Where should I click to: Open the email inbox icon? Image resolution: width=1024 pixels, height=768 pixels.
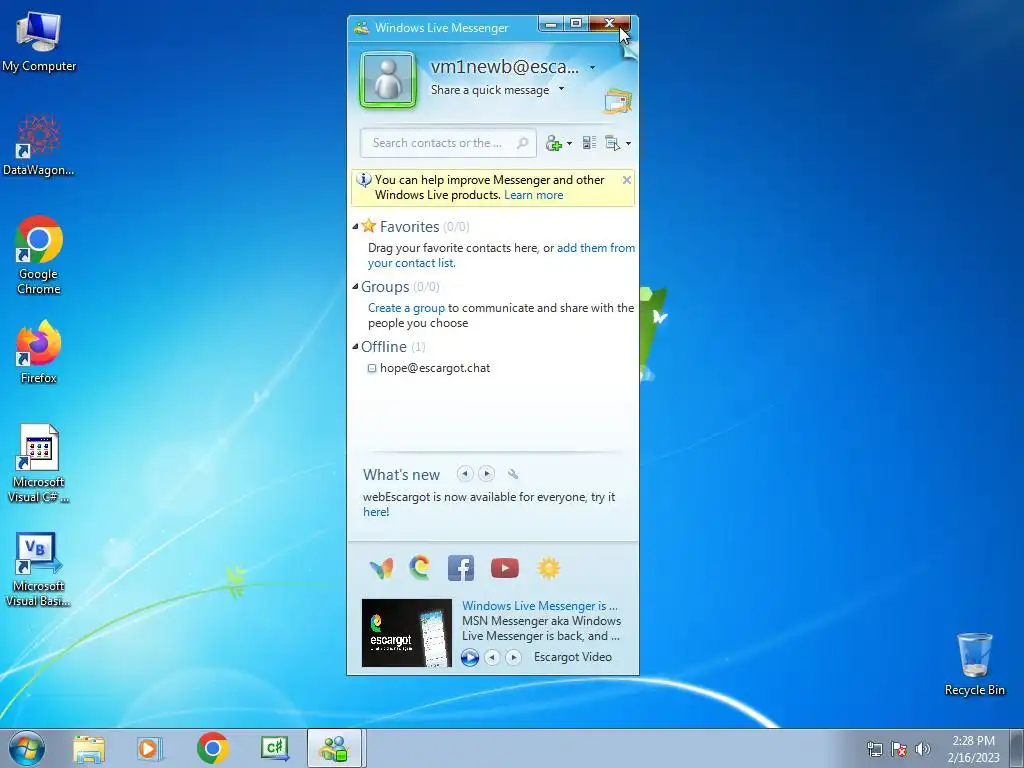tap(617, 101)
